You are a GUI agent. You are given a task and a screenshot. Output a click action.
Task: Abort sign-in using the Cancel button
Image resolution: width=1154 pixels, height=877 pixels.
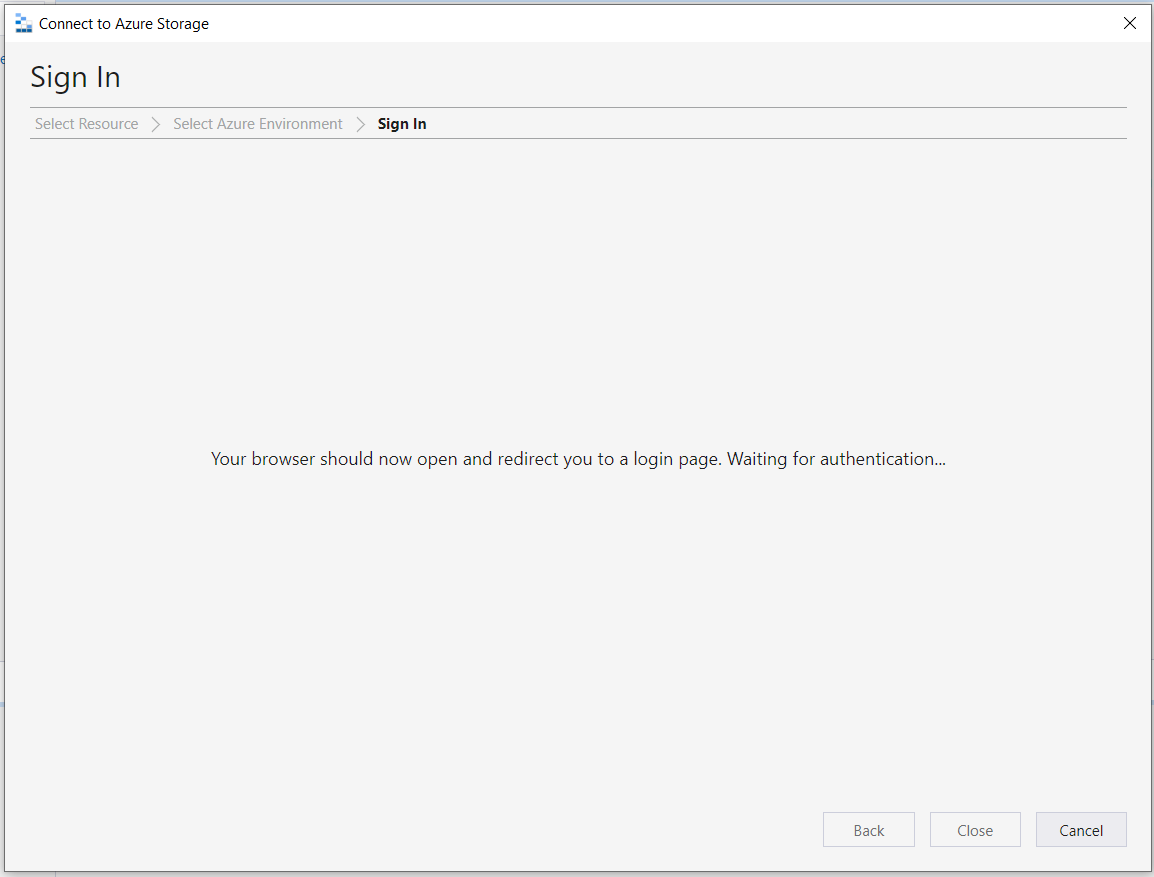coord(1080,829)
